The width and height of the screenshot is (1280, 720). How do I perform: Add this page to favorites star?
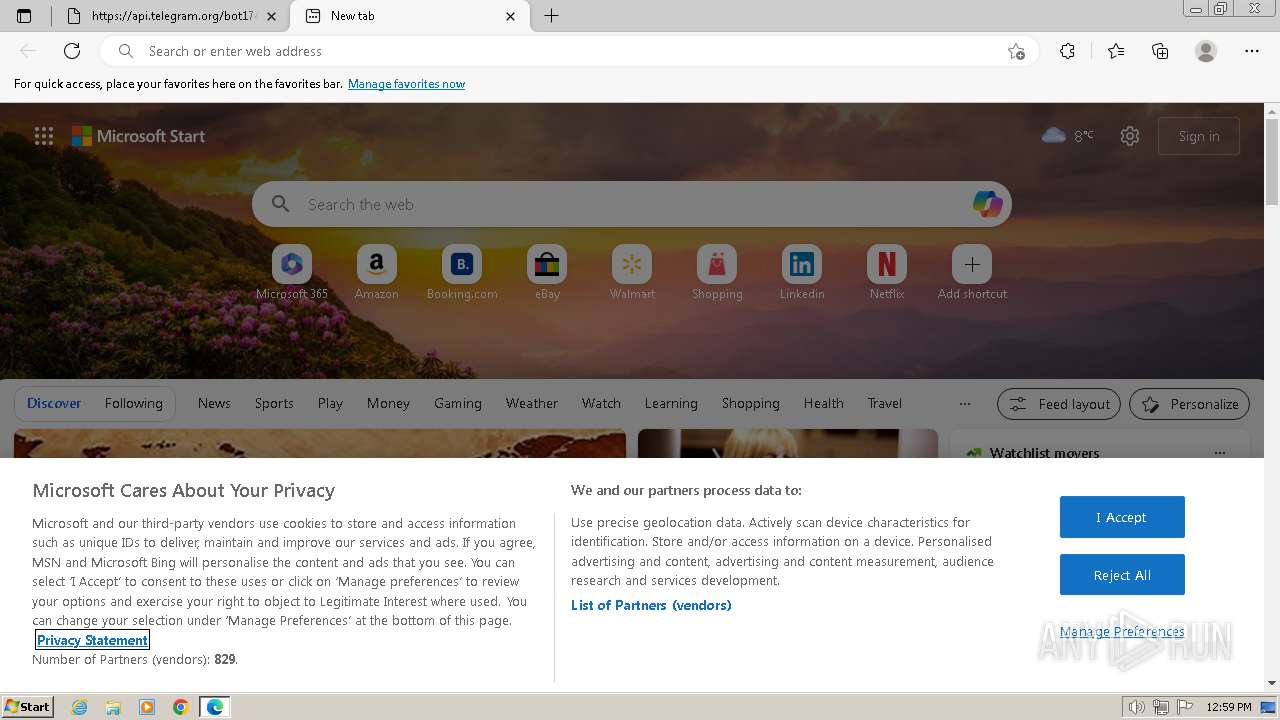pyautogui.click(x=1016, y=51)
